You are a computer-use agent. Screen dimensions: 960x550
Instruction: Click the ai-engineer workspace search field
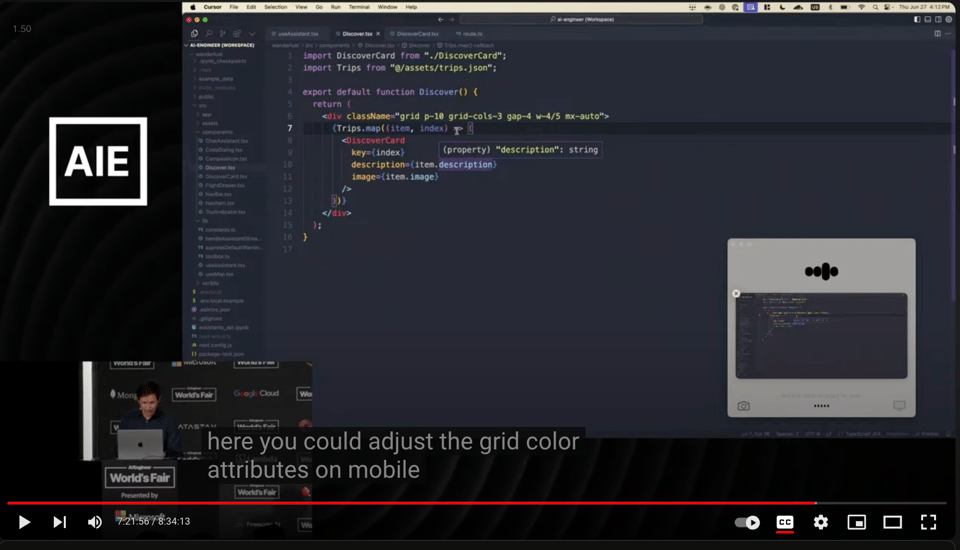598,20
